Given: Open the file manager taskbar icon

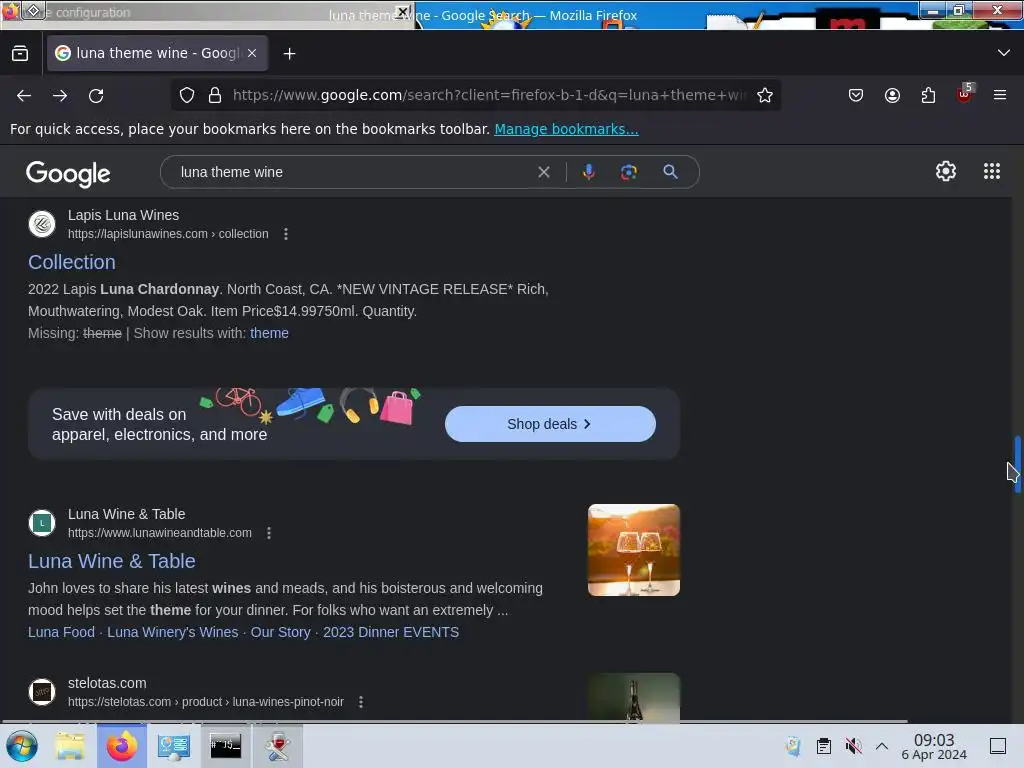Looking at the screenshot, I should tap(70, 746).
